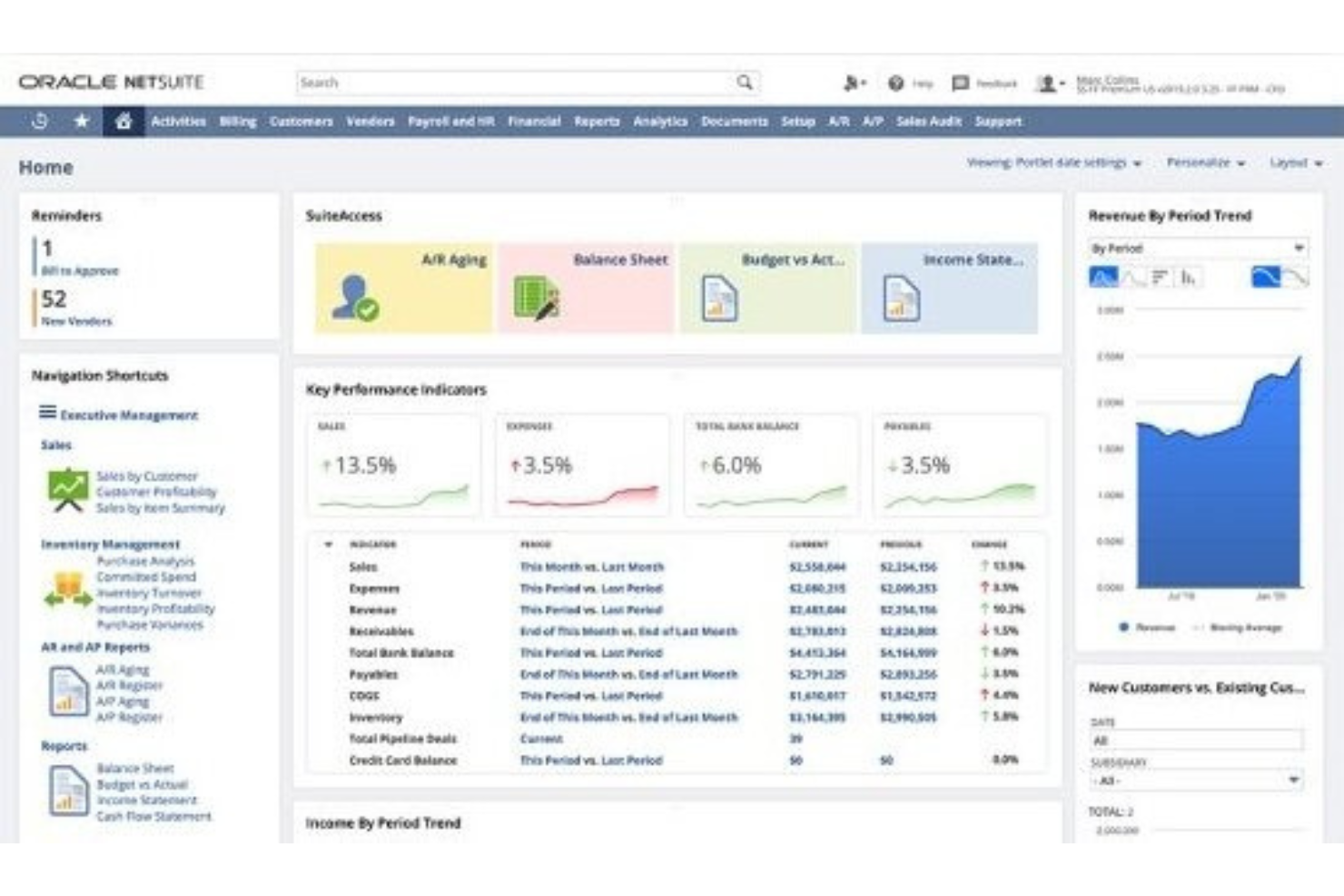The width and height of the screenshot is (1344, 896).
Task: Click the Expenses KPI sparkline card
Action: 582,466
